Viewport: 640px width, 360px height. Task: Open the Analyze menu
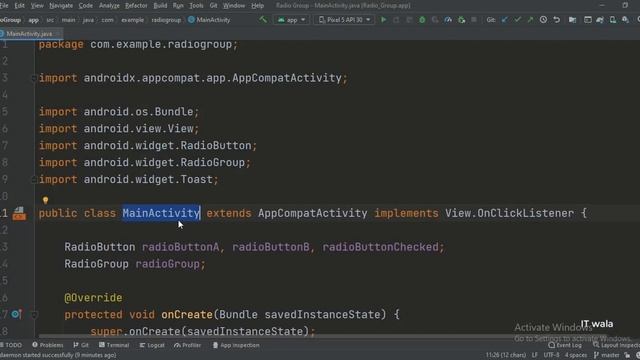coord(109,6)
